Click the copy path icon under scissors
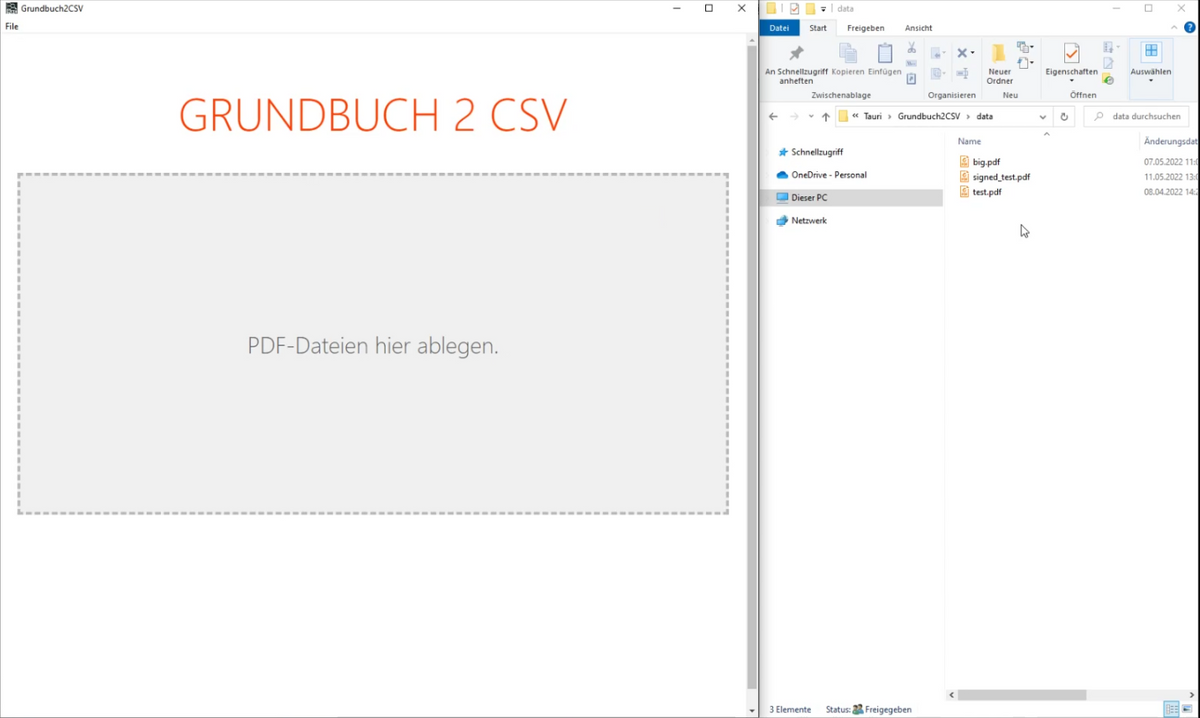 point(911,63)
